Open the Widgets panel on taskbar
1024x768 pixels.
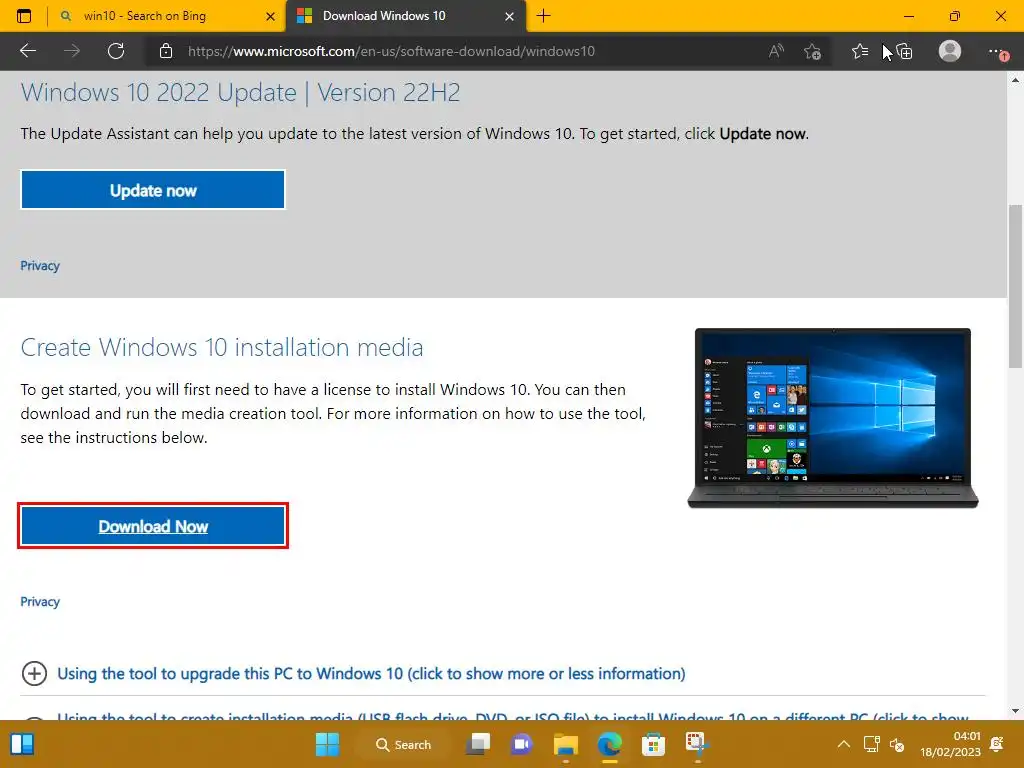pyautogui.click(x=22, y=744)
